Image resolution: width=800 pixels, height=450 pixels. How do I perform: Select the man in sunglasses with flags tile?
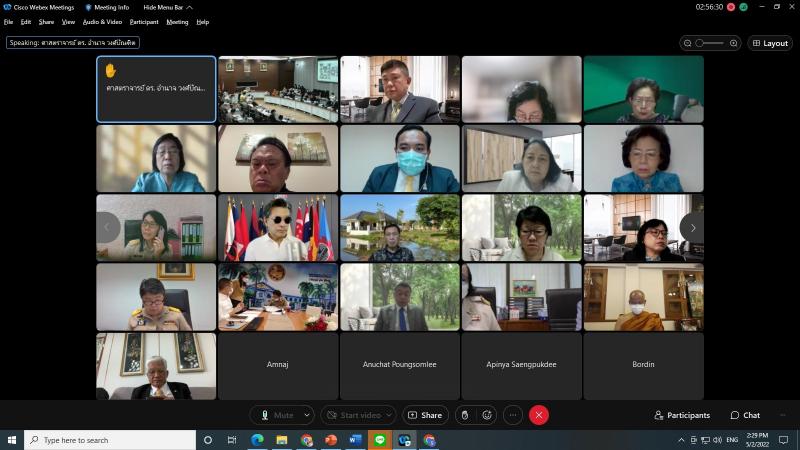[278, 228]
